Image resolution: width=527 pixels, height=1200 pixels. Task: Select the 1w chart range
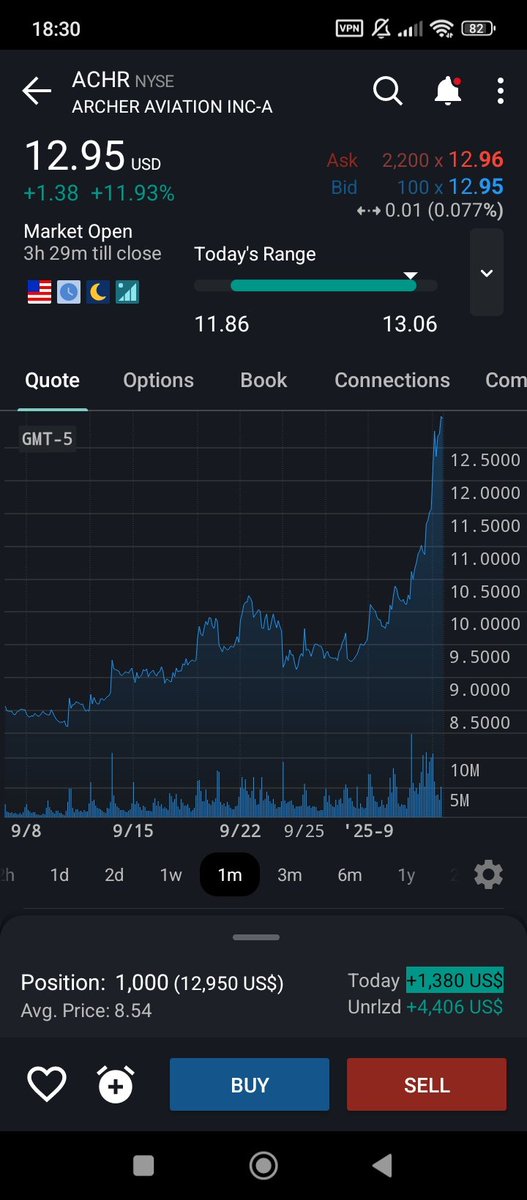coord(171,875)
